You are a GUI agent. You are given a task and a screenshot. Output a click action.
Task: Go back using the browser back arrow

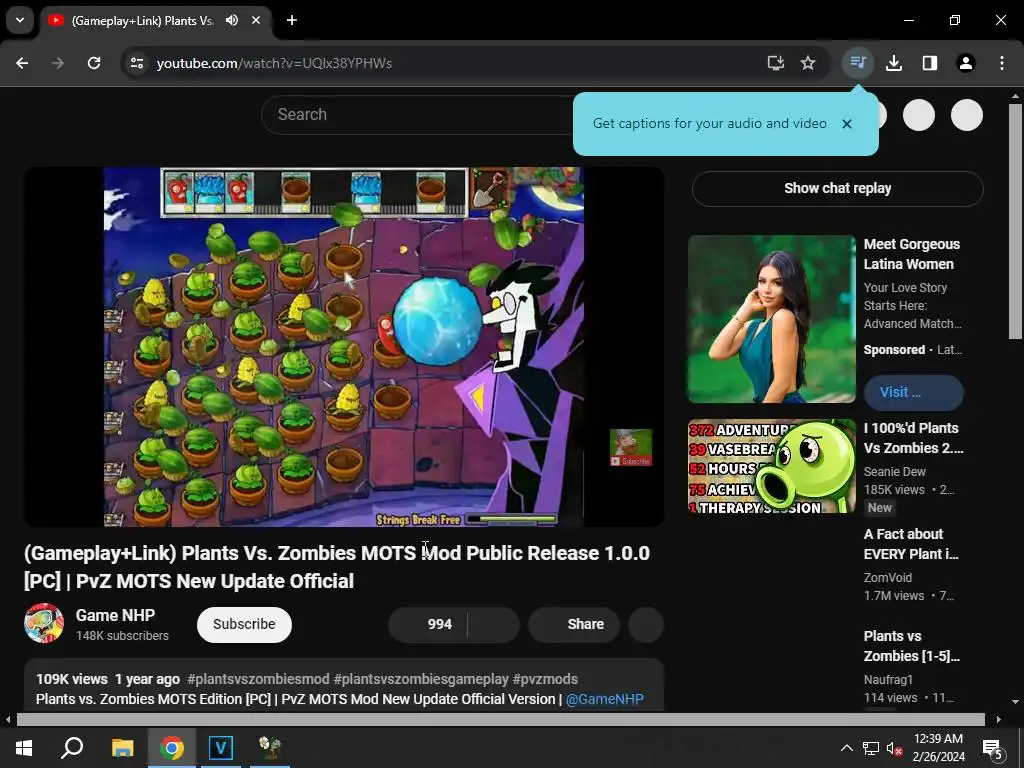click(22, 63)
